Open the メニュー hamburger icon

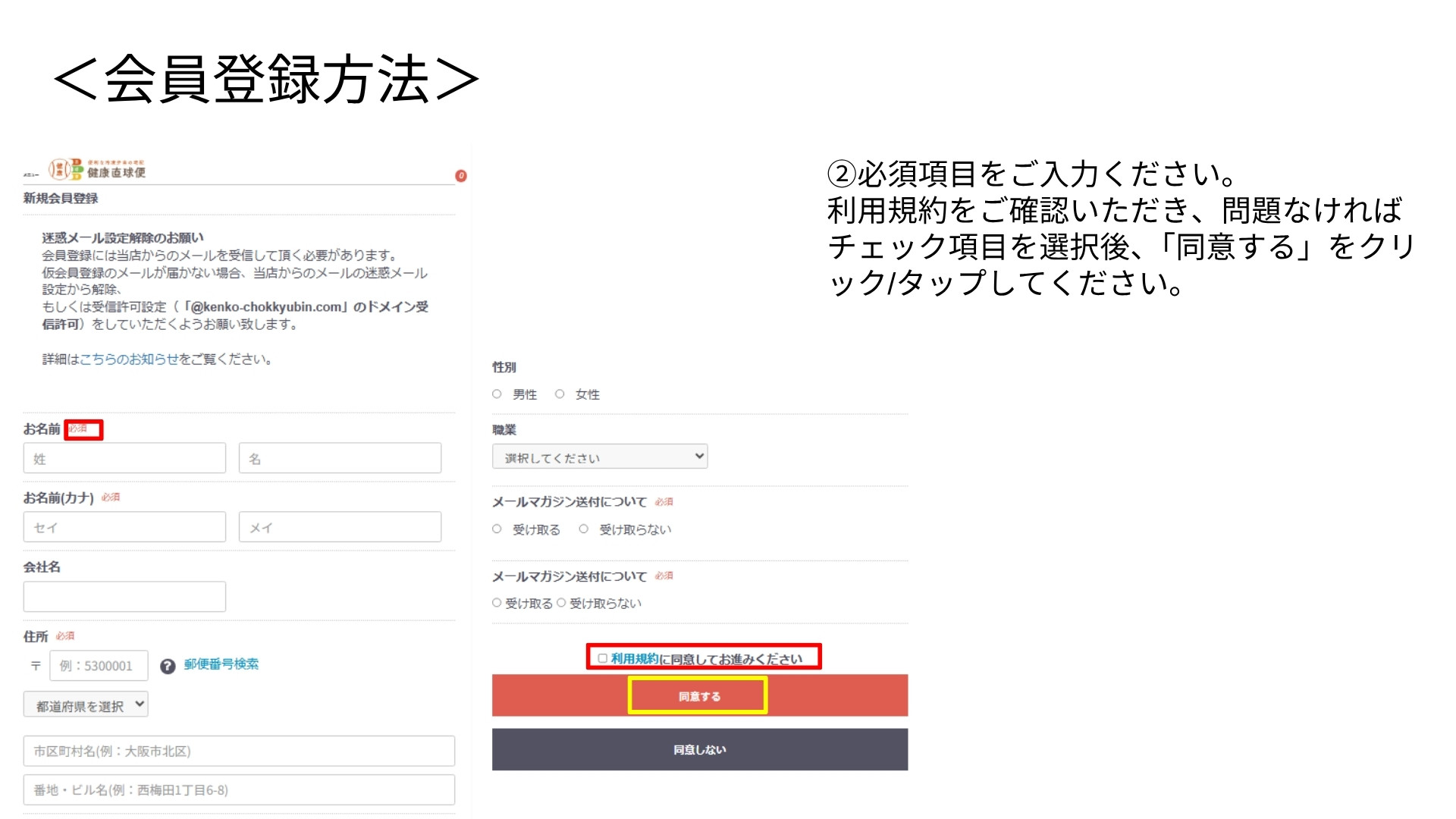pos(33,174)
